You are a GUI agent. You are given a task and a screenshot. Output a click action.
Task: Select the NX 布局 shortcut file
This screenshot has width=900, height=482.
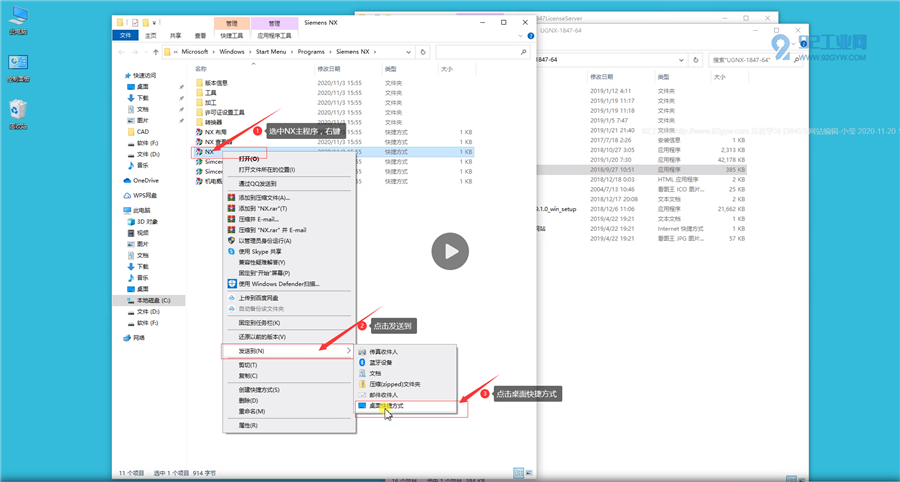point(214,132)
